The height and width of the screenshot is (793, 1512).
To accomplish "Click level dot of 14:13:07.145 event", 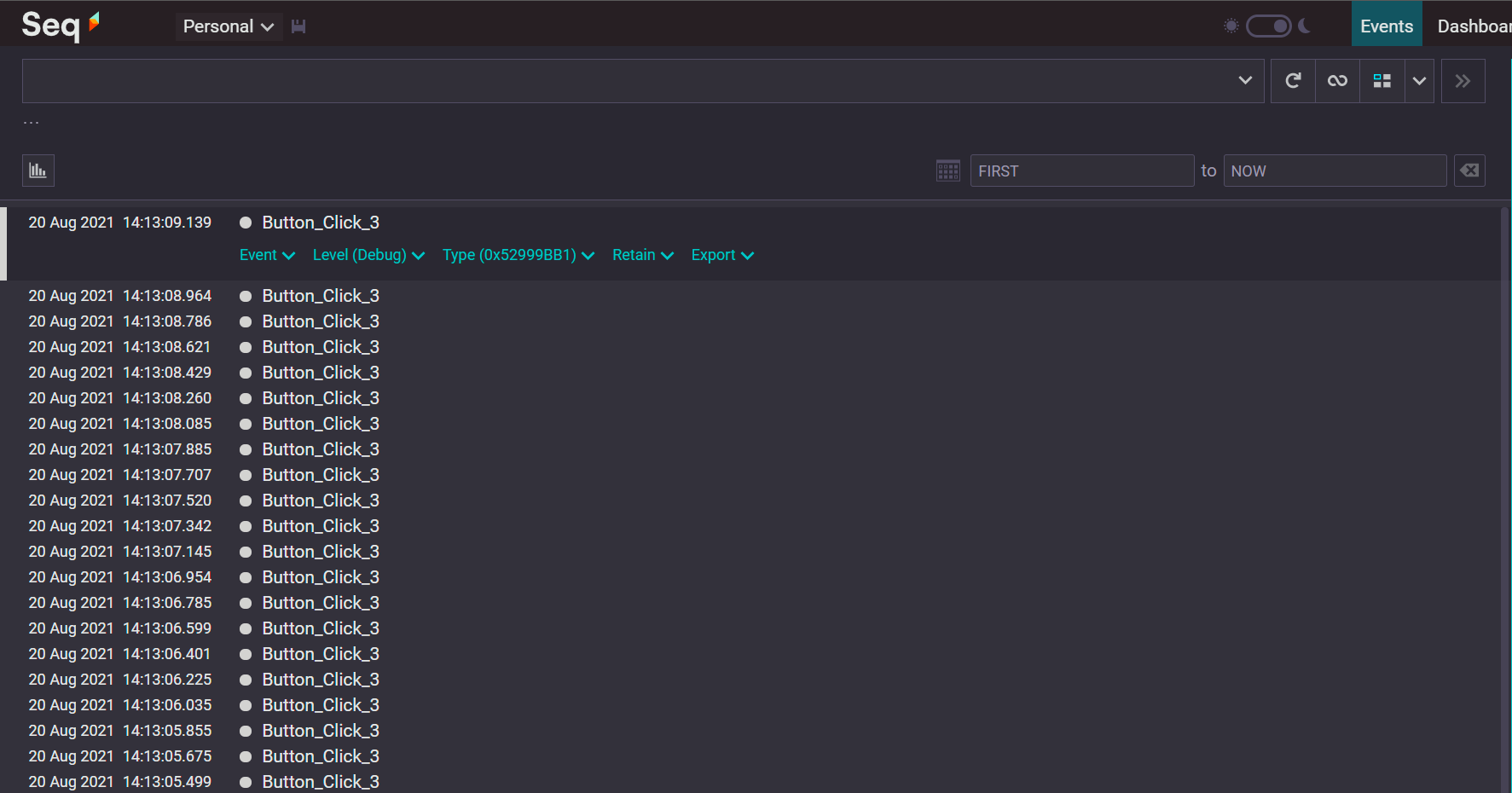I will pos(246,552).
